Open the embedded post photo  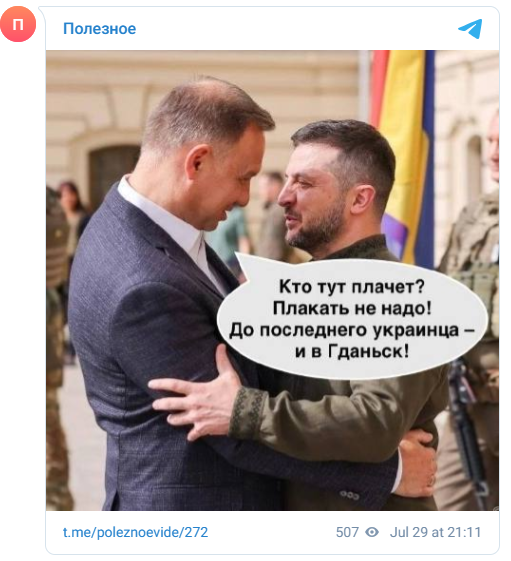click(272, 280)
